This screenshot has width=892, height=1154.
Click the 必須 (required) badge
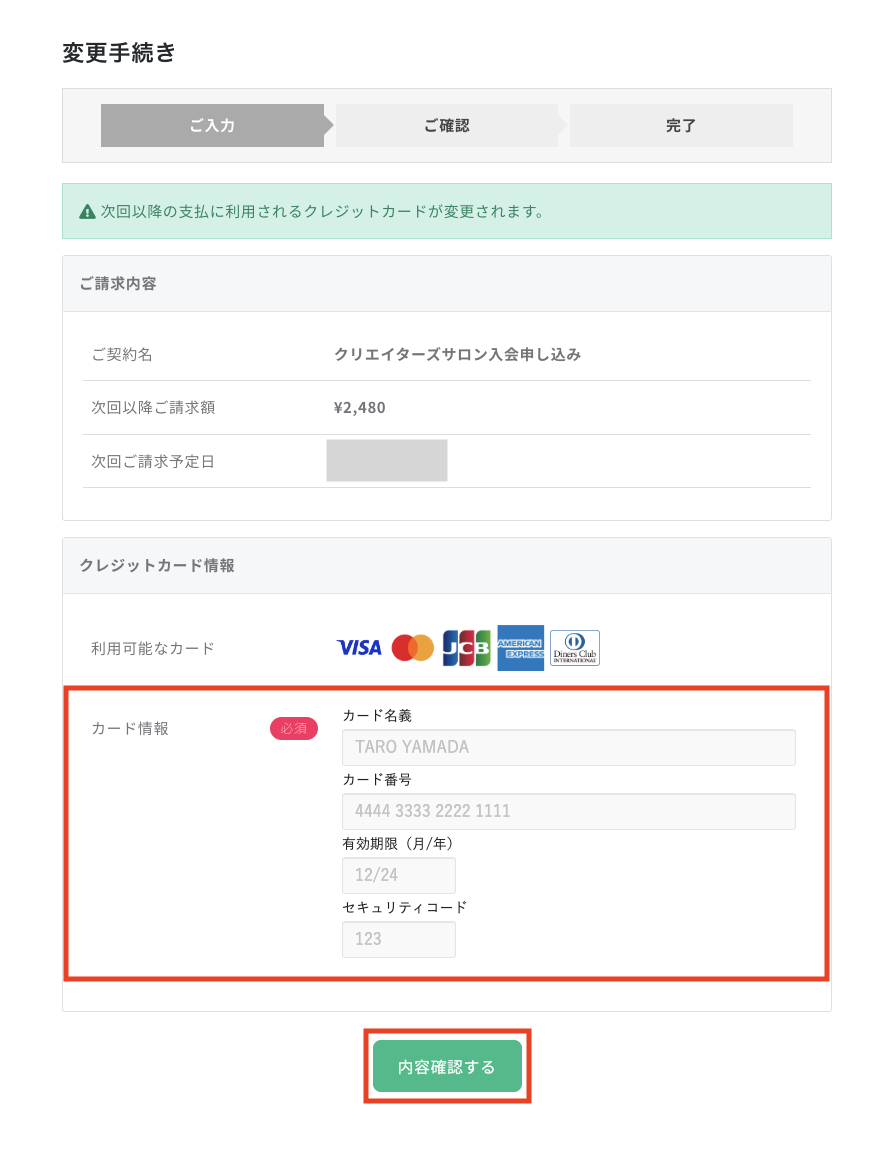point(293,729)
